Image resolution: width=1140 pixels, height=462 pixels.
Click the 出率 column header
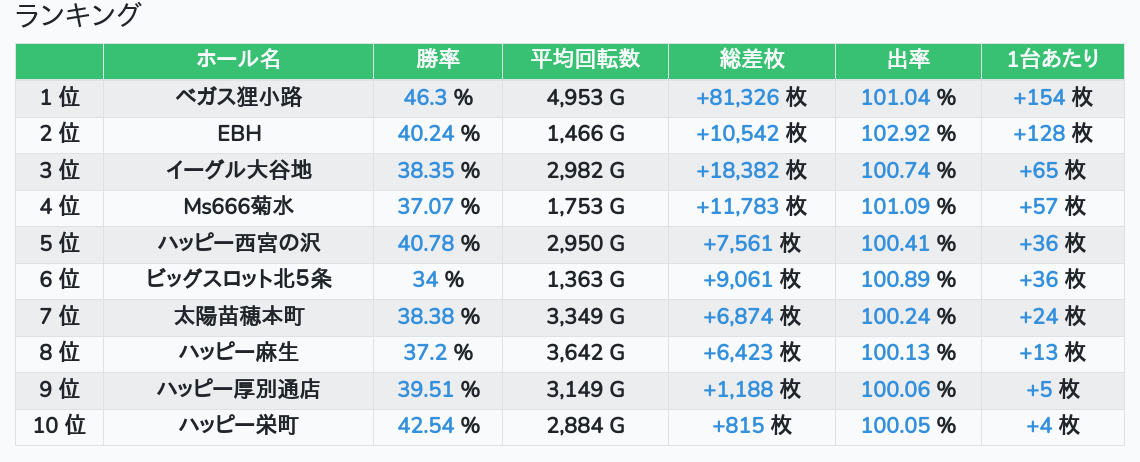908,60
